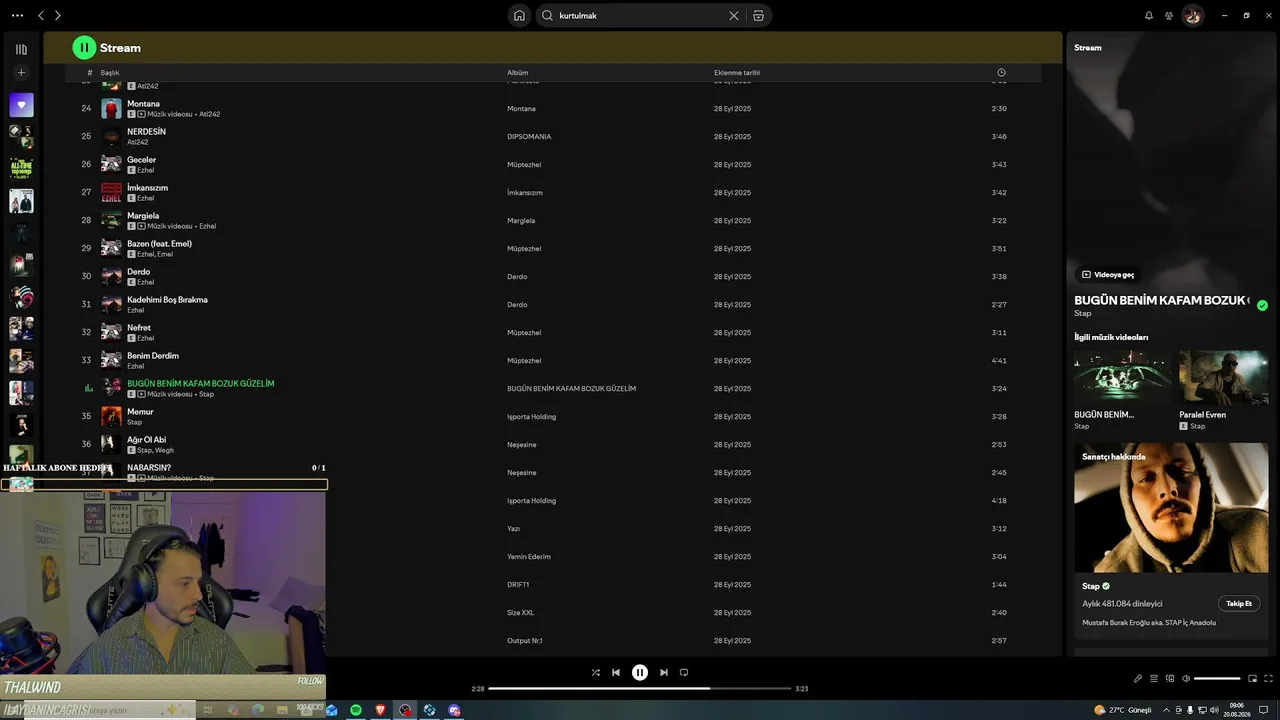Pause the current song in player bar
The image size is (1280, 720).
(640, 673)
